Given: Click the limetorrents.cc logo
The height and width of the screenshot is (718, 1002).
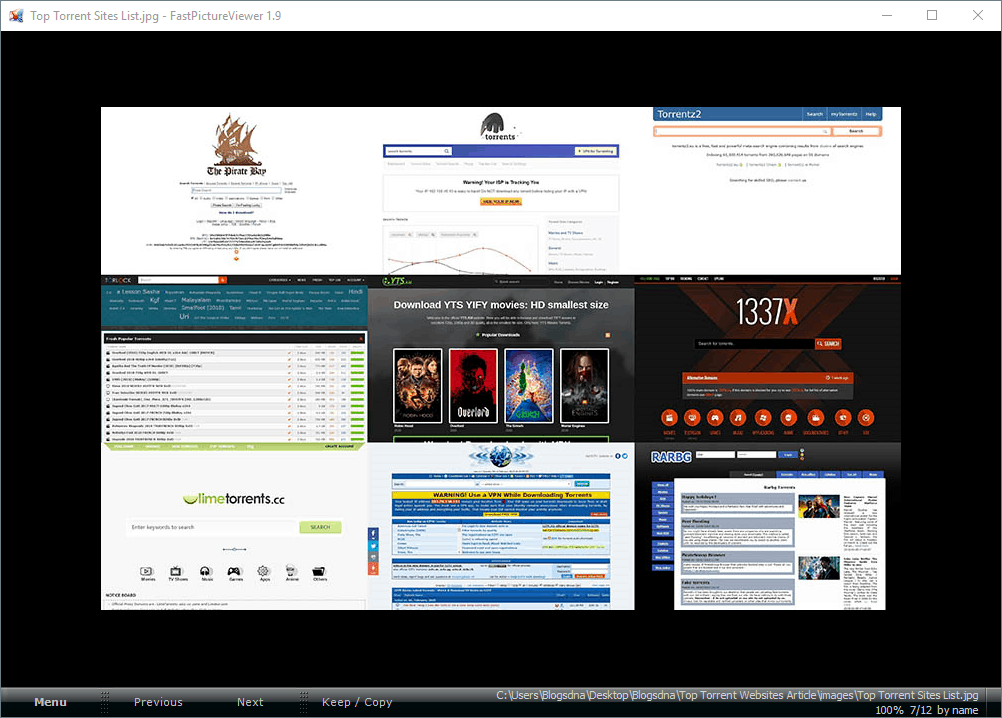Looking at the screenshot, I should click(x=234, y=499).
